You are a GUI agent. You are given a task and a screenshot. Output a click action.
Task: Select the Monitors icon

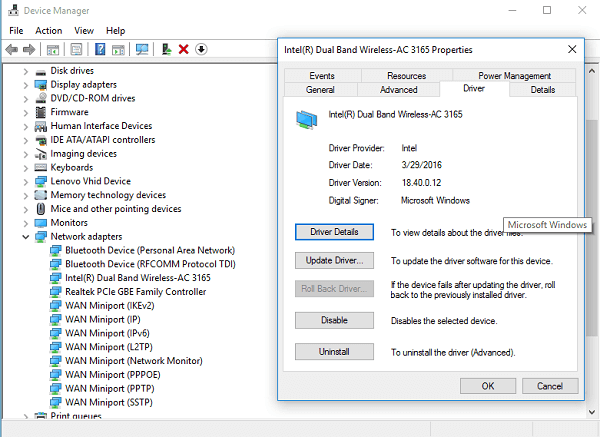click(41, 223)
